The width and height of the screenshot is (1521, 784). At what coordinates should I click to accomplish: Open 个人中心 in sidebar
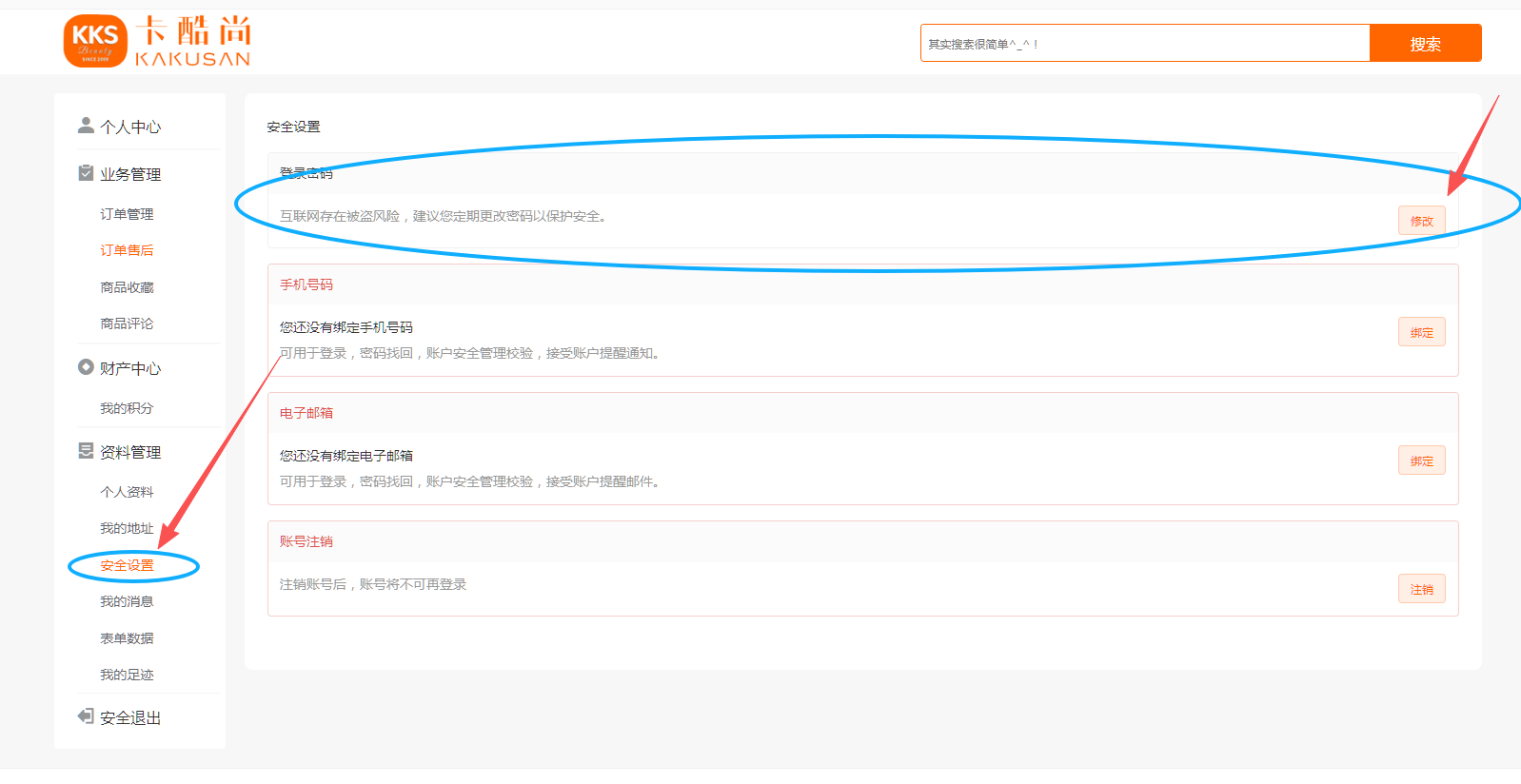coord(130,127)
